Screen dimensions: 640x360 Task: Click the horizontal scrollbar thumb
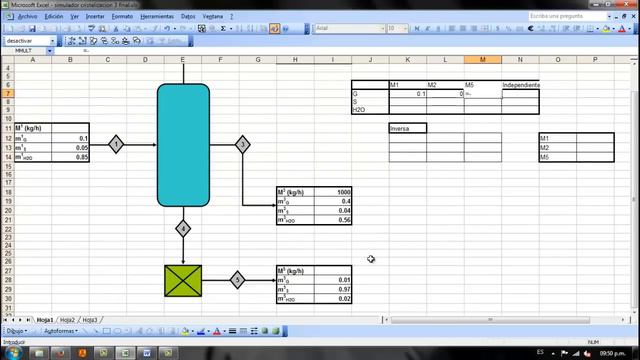[490, 320]
